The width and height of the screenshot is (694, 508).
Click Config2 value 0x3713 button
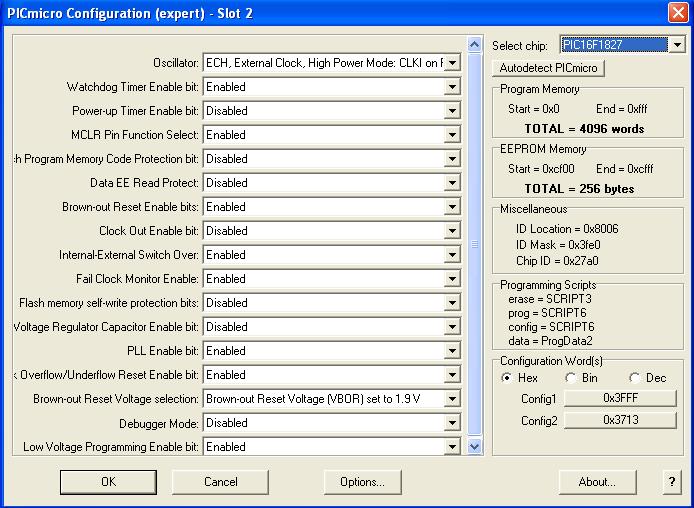(x=621, y=419)
